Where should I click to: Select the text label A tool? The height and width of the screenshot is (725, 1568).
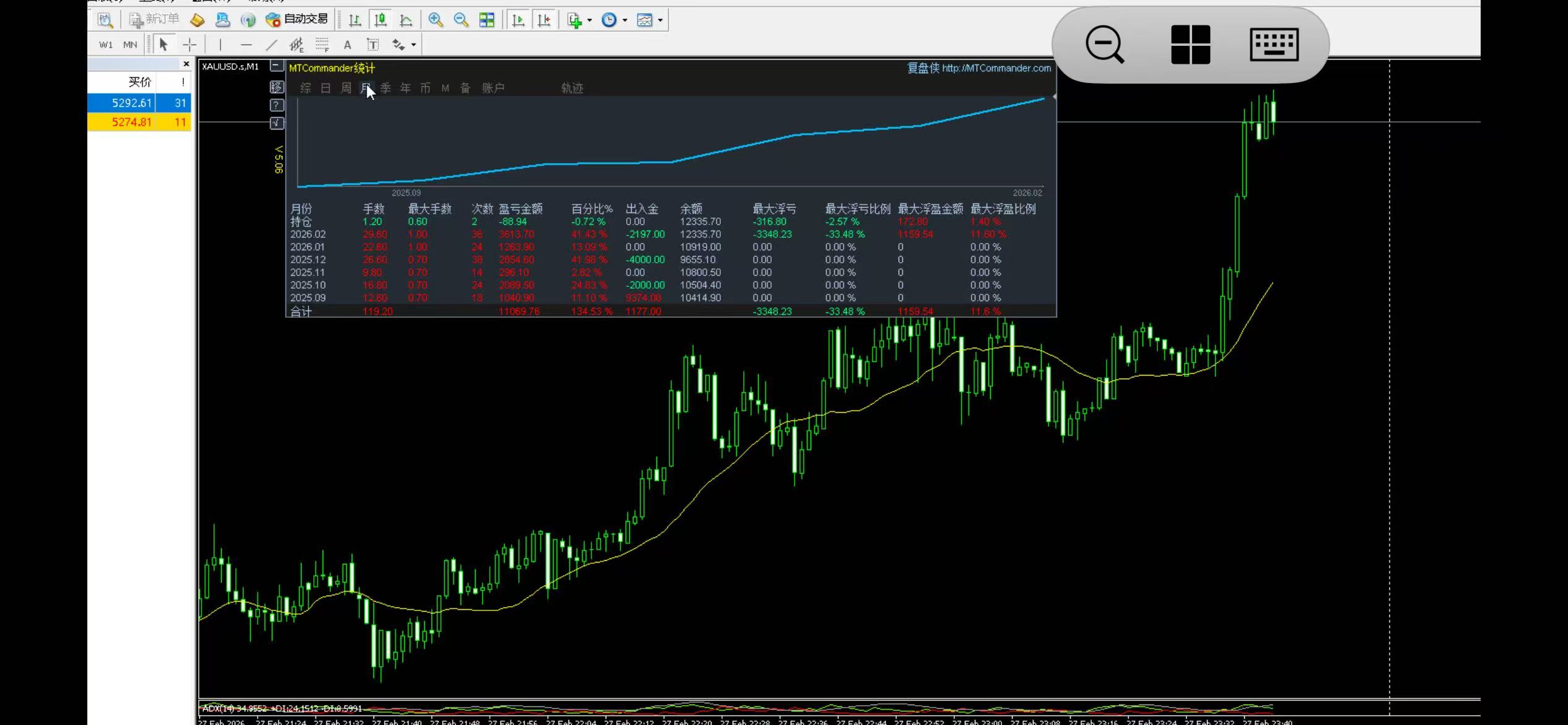[347, 45]
